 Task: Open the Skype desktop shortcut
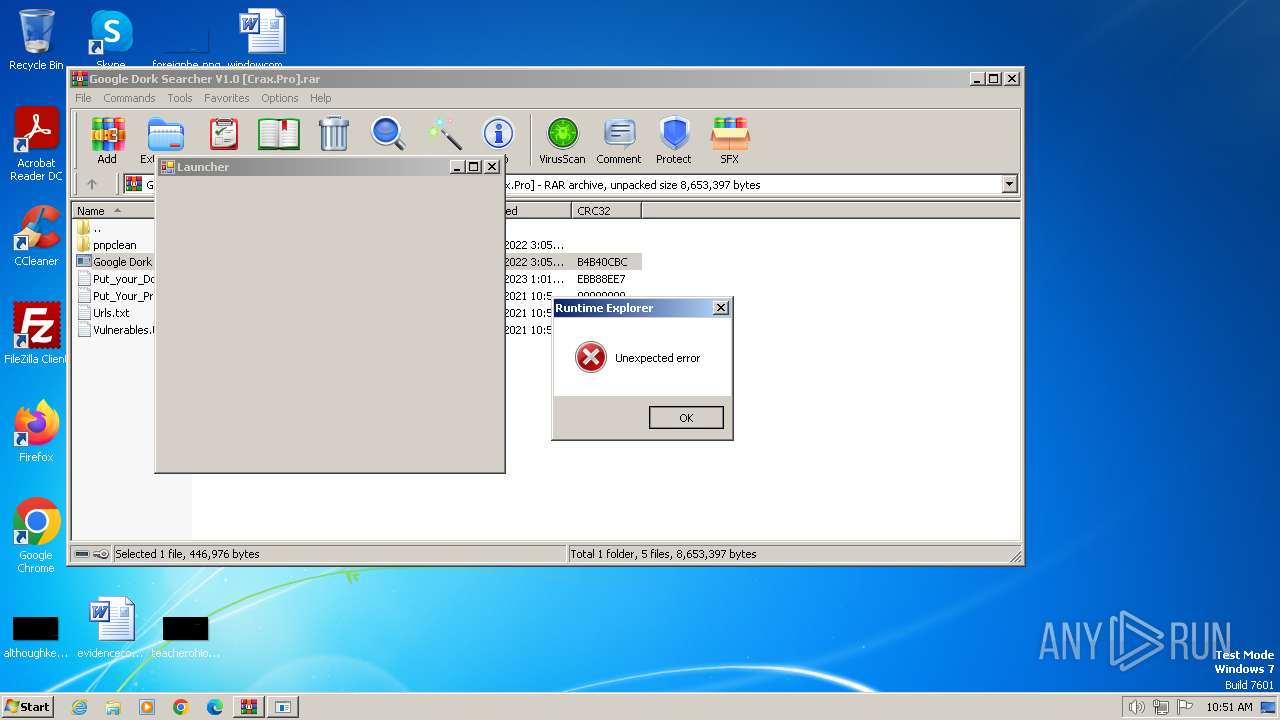[x=111, y=38]
